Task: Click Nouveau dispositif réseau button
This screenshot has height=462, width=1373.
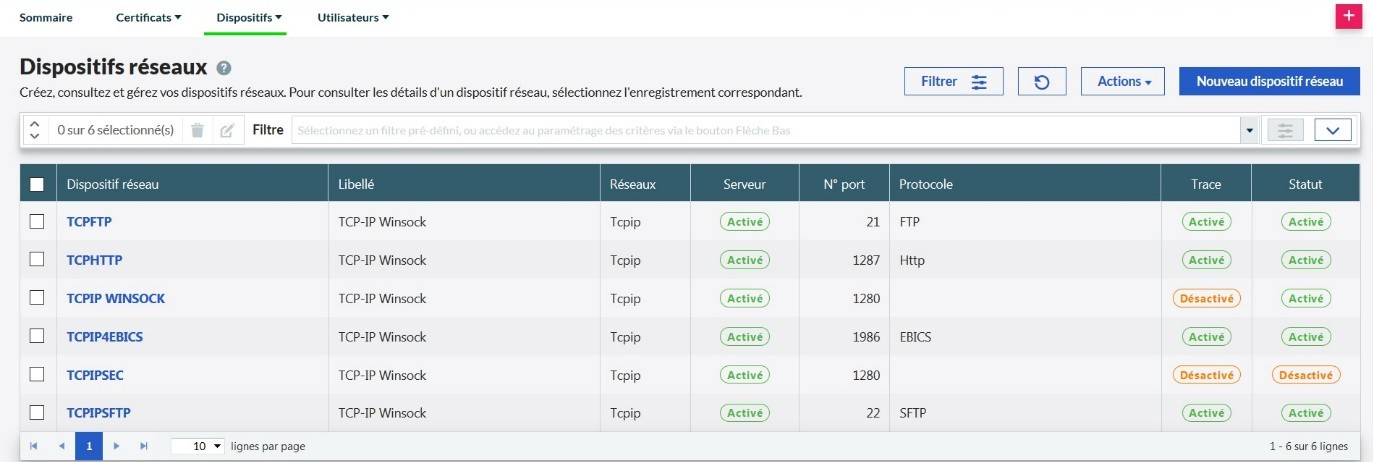Action: 1269,82
